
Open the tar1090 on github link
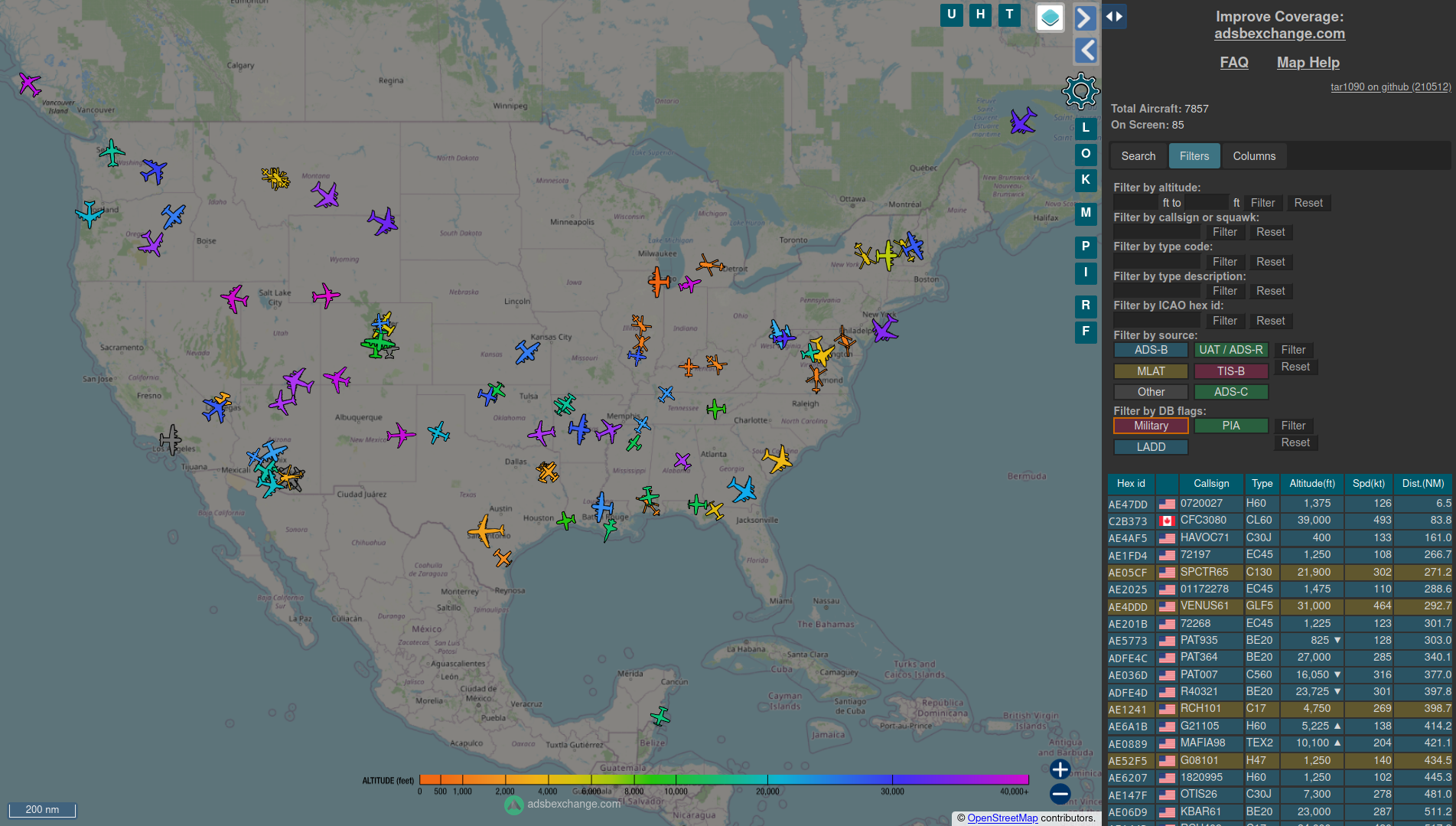(1390, 87)
